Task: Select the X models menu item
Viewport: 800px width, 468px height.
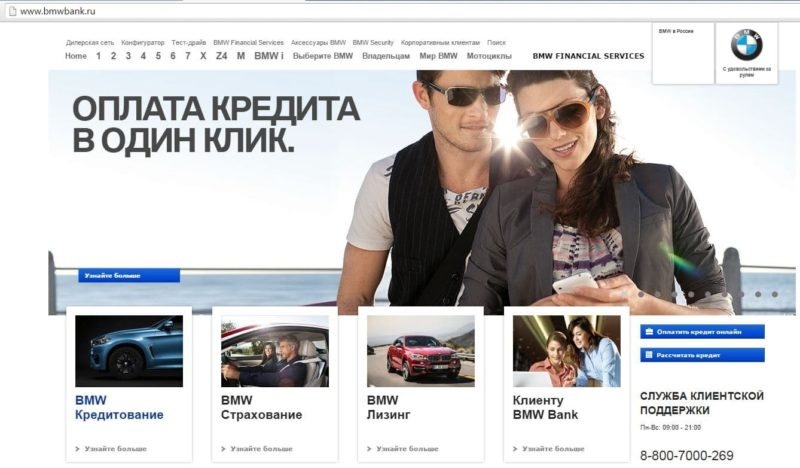Action: [203, 56]
